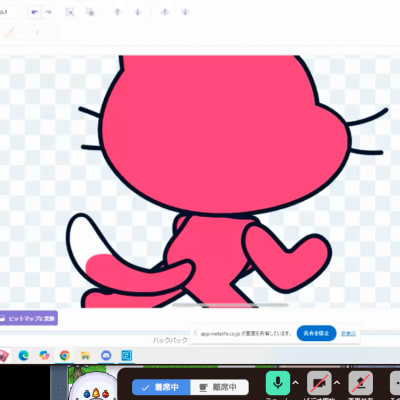Undo the last costume edit
The width and height of the screenshot is (400, 400).
(34, 12)
